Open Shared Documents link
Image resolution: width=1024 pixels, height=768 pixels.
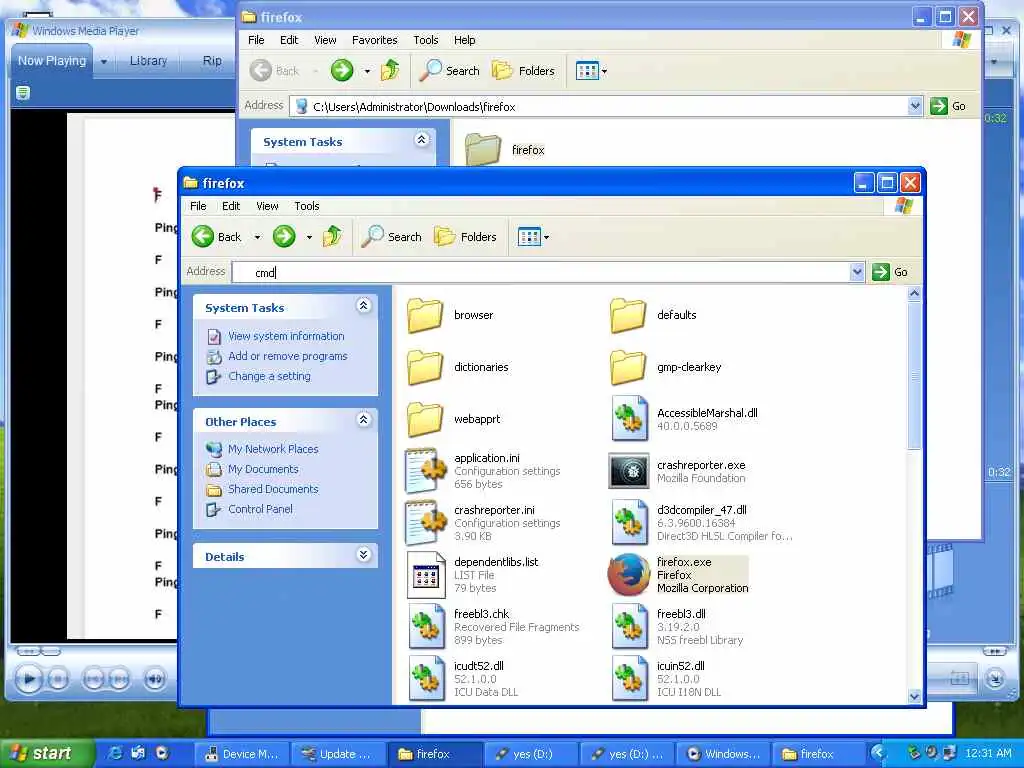point(273,489)
